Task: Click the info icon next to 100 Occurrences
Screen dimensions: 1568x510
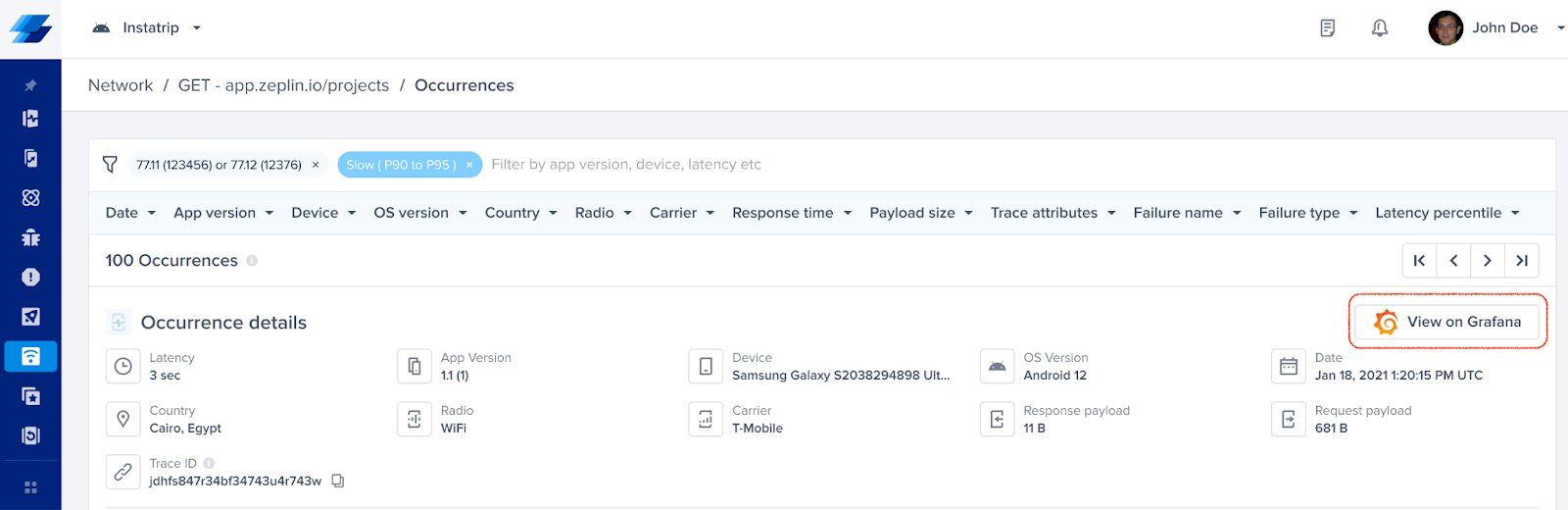Action: (252, 261)
